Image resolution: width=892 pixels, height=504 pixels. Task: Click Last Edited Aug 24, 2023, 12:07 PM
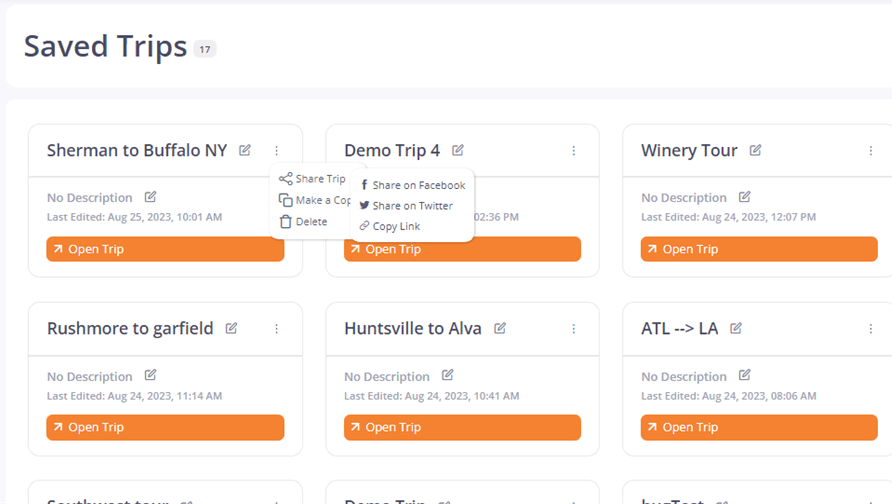[x=729, y=217]
